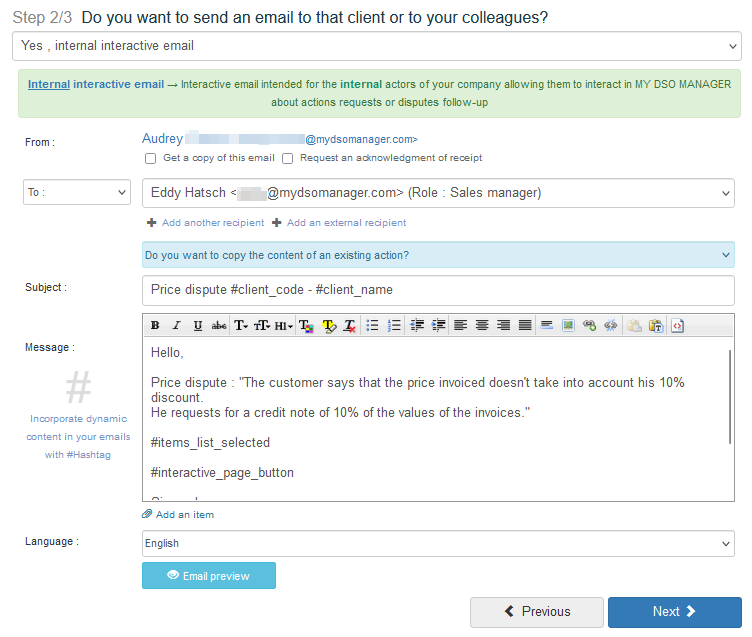Insert an image into the message
Image resolution: width=752 pixels, height=637 pixels.
point(568,326)
